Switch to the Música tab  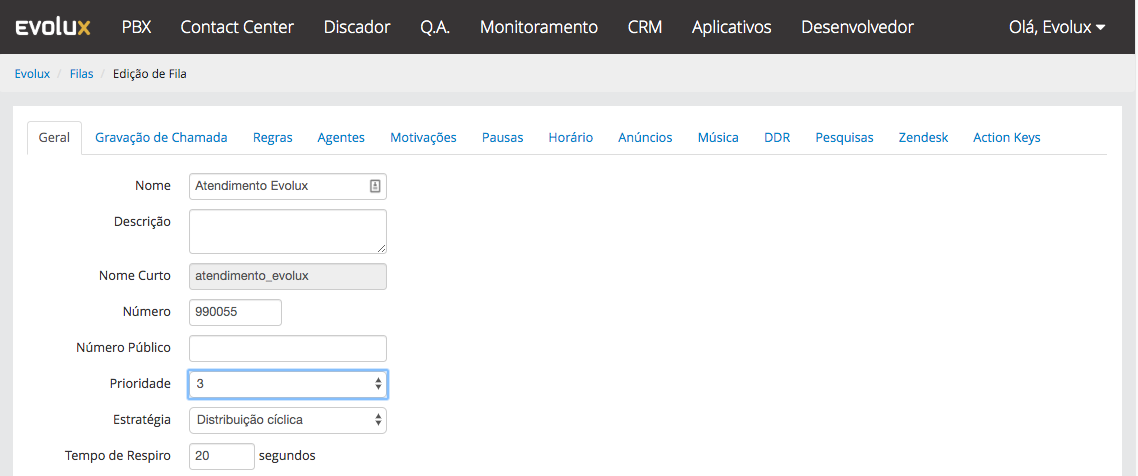click(x=718, y=137)
